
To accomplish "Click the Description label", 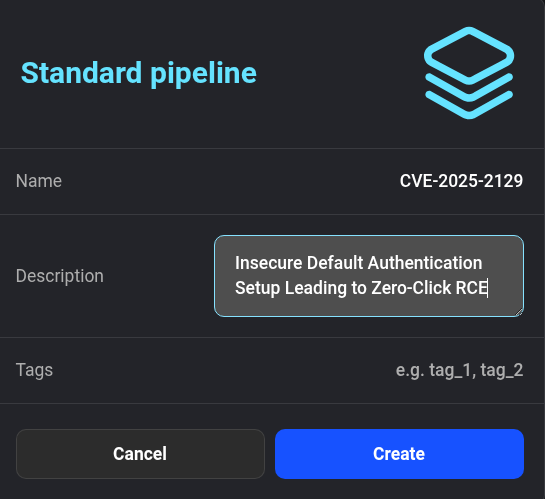I will point(60,276).
